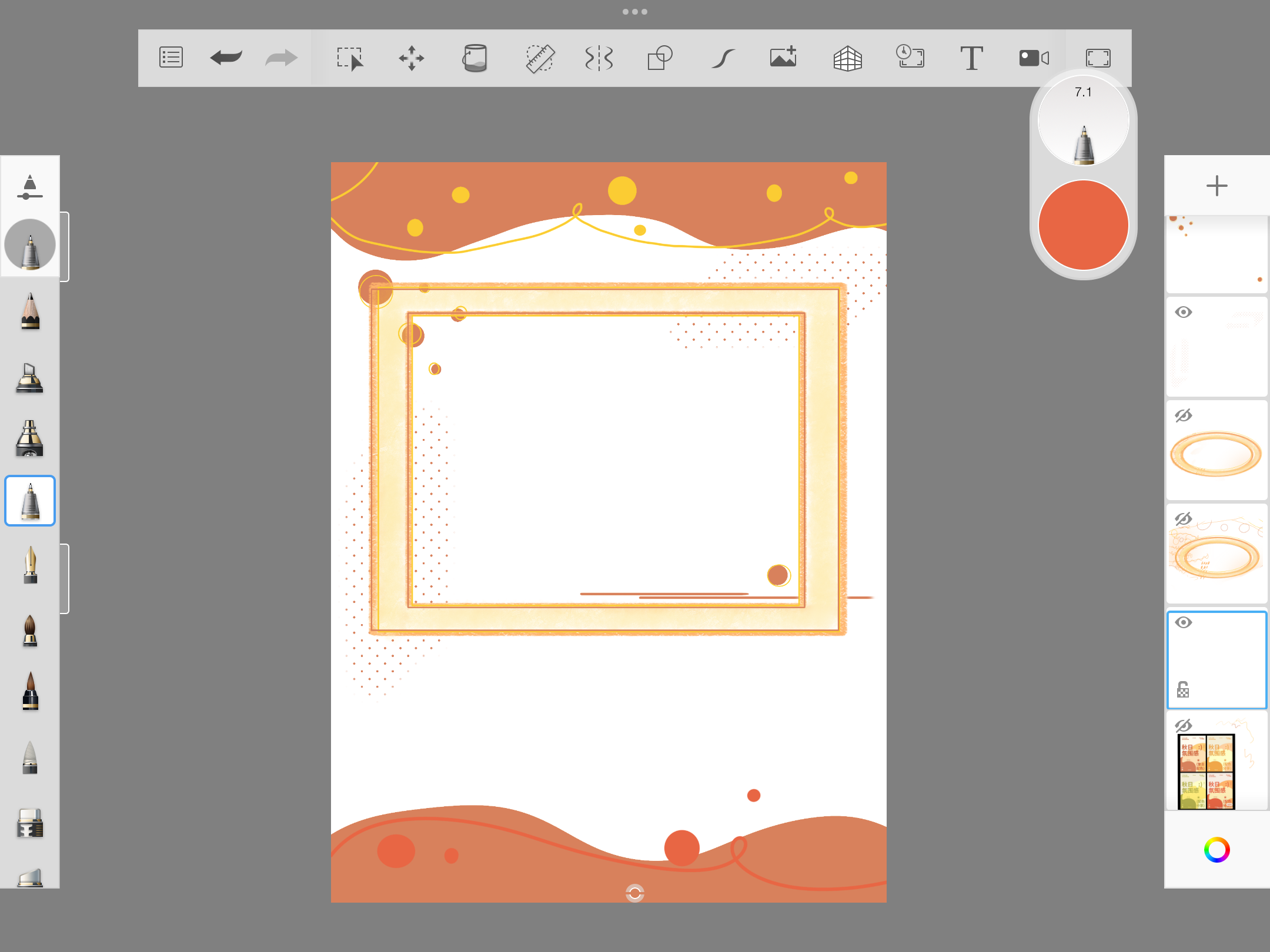Add text with the T tool

point(971,58)
